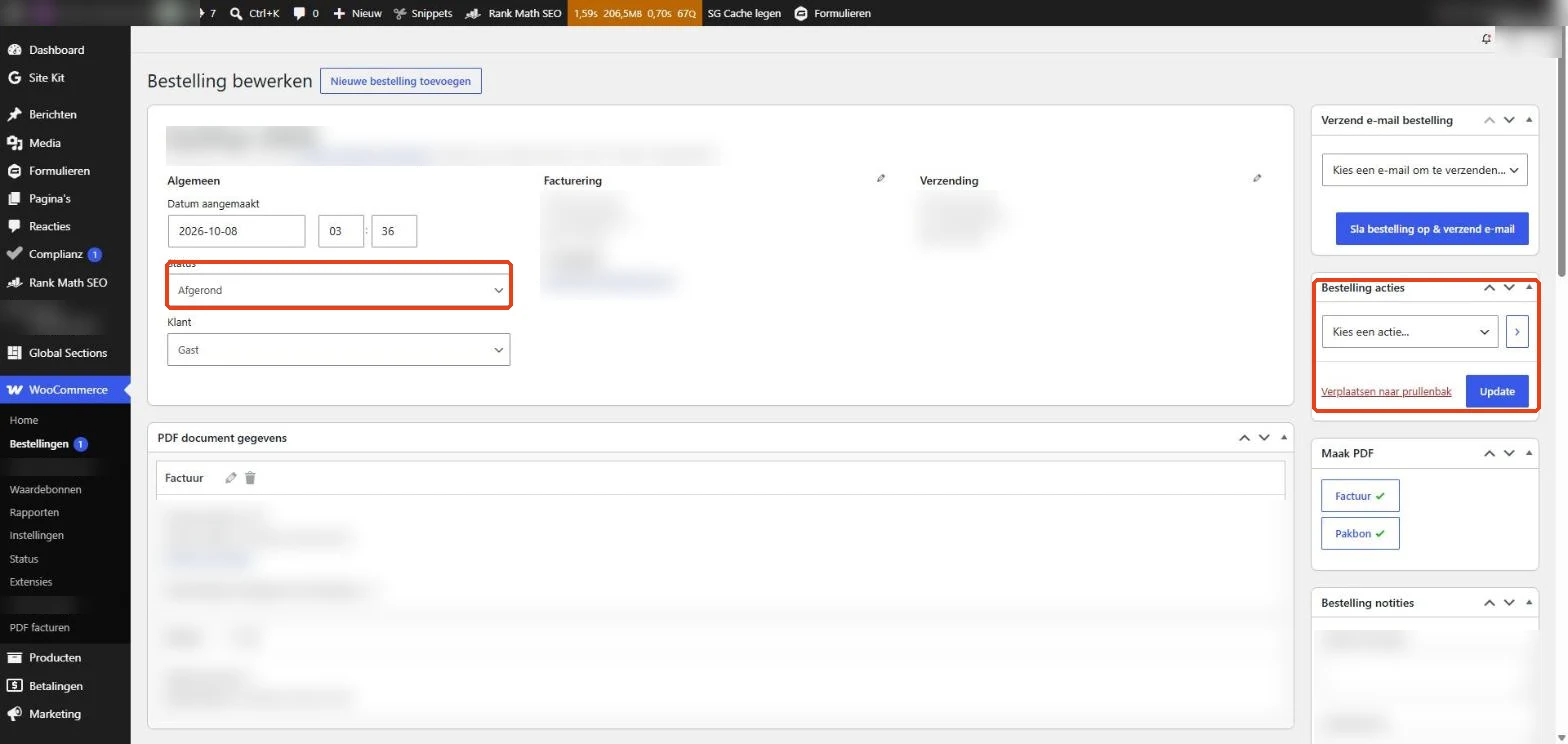This screenshot has width=1568, height=744.
Task: Click the Marketing megaphone icon
Action: pos(14,714)
